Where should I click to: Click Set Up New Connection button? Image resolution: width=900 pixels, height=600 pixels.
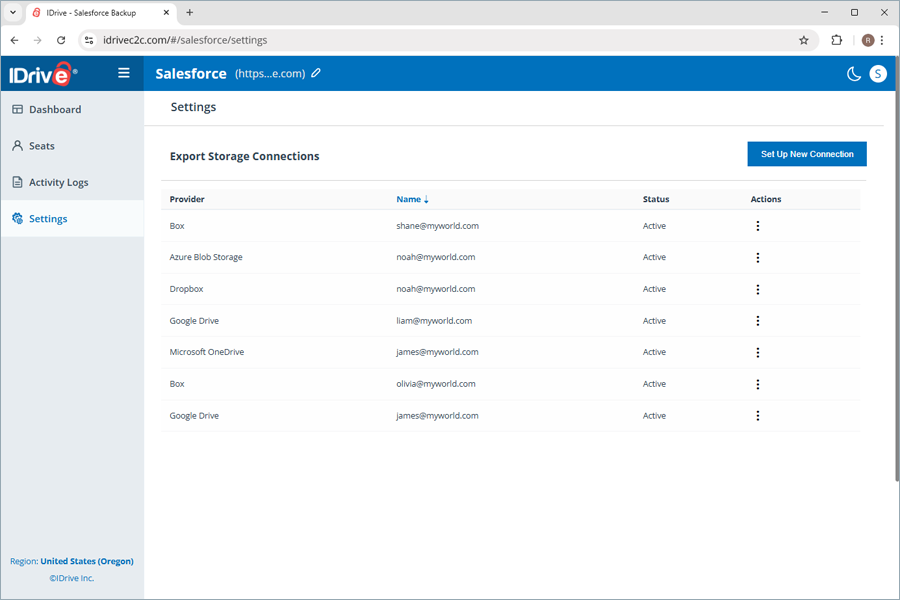point(807,154)
